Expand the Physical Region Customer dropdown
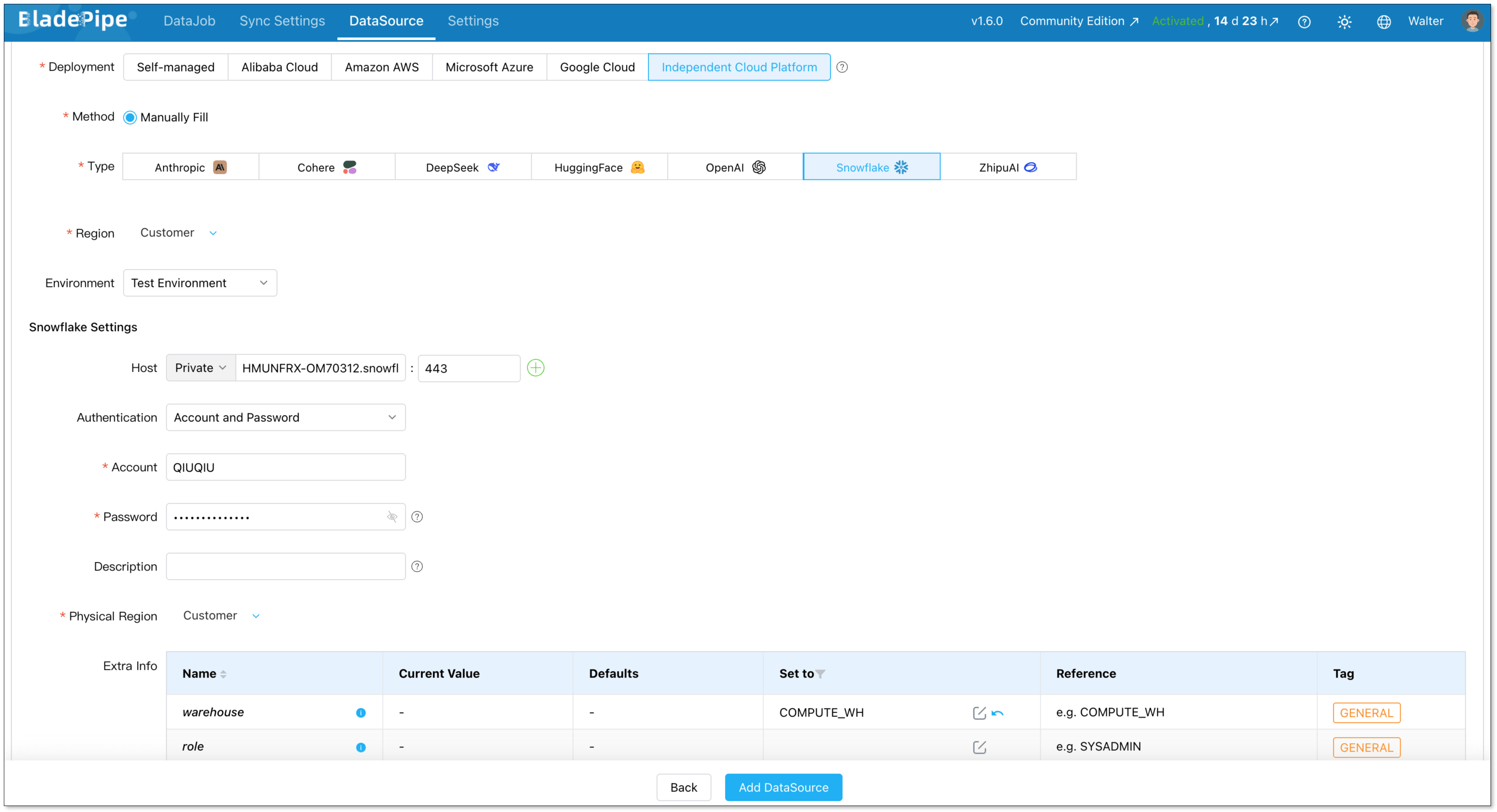 point(222,616)
